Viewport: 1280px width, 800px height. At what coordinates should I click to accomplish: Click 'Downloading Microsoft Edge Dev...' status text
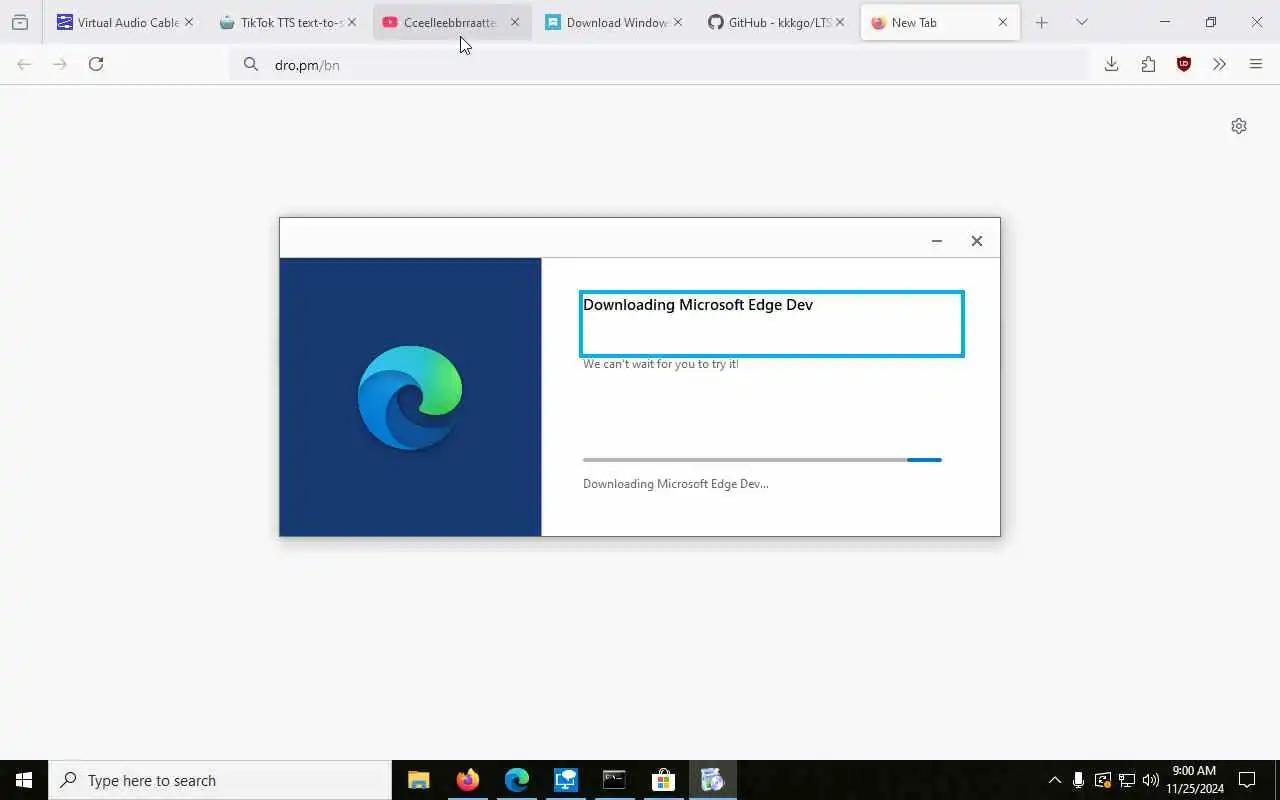pyautogui.click(x=676, y=484)
